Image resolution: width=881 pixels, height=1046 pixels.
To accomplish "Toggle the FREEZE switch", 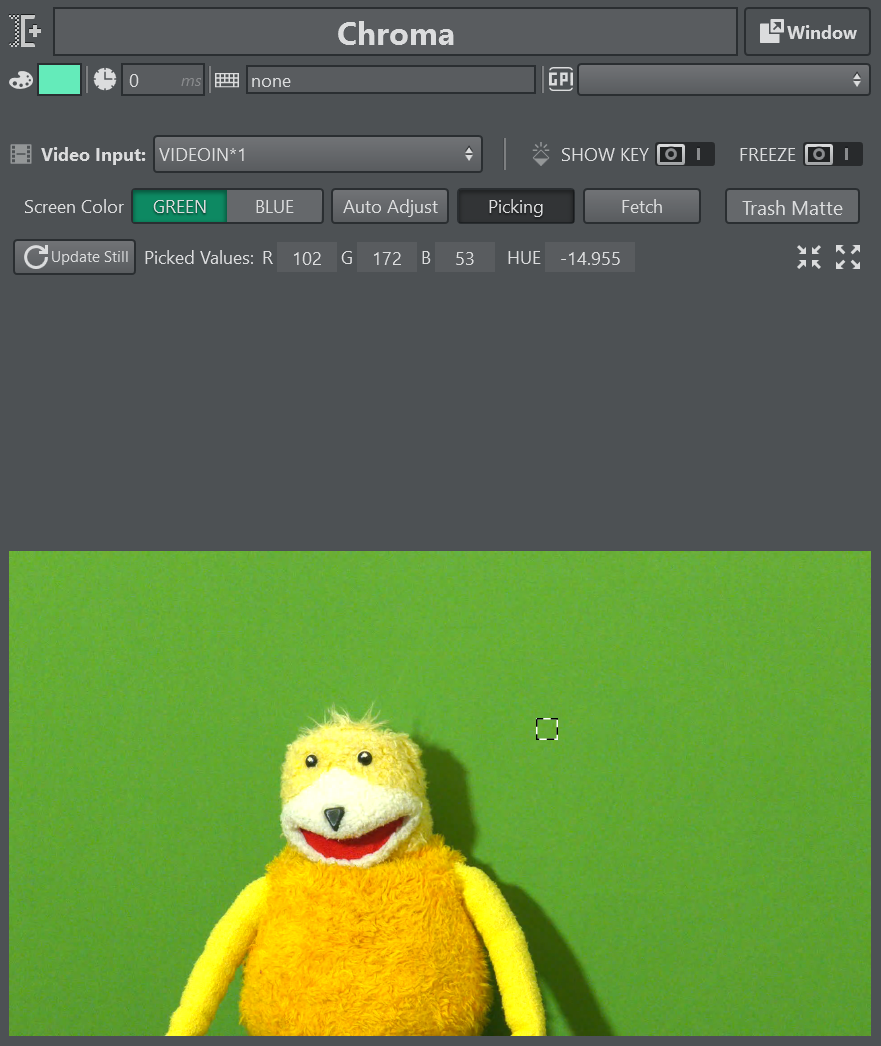I will click(833, 155).
